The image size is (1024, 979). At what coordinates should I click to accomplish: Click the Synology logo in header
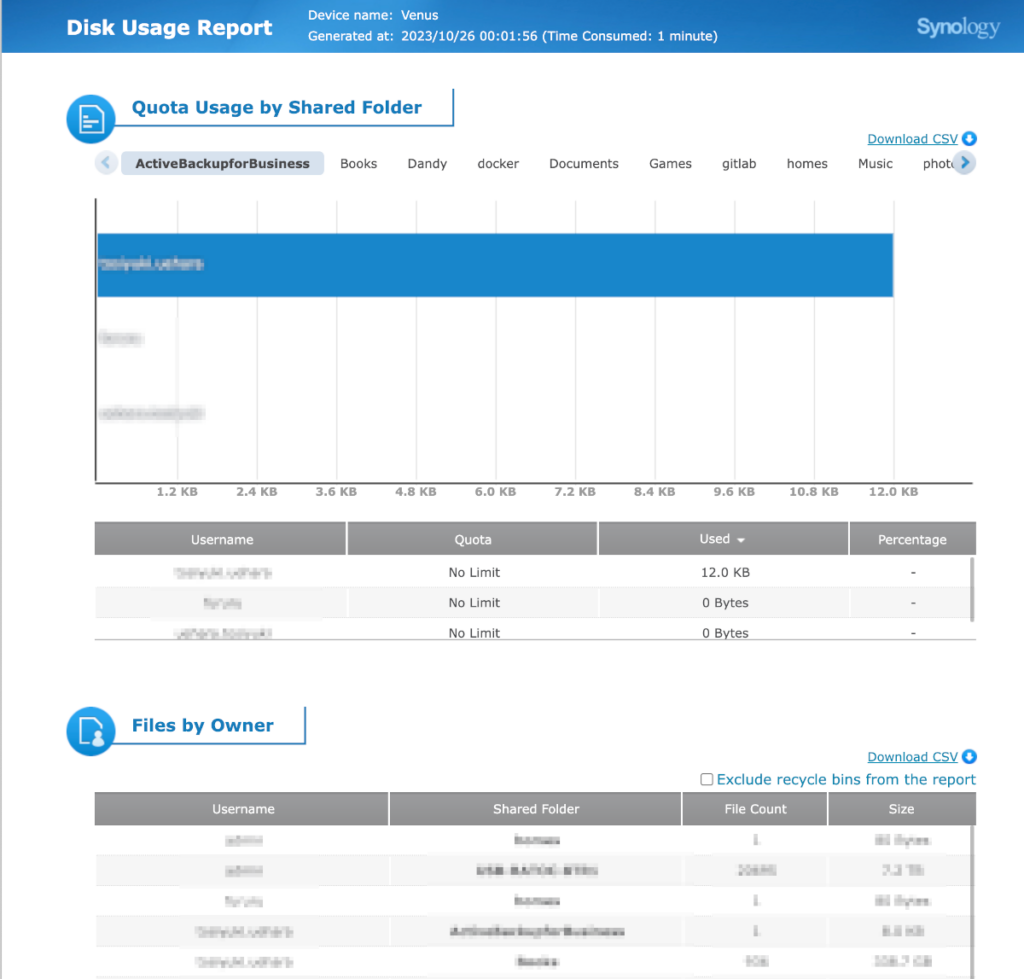click(958, 27)
